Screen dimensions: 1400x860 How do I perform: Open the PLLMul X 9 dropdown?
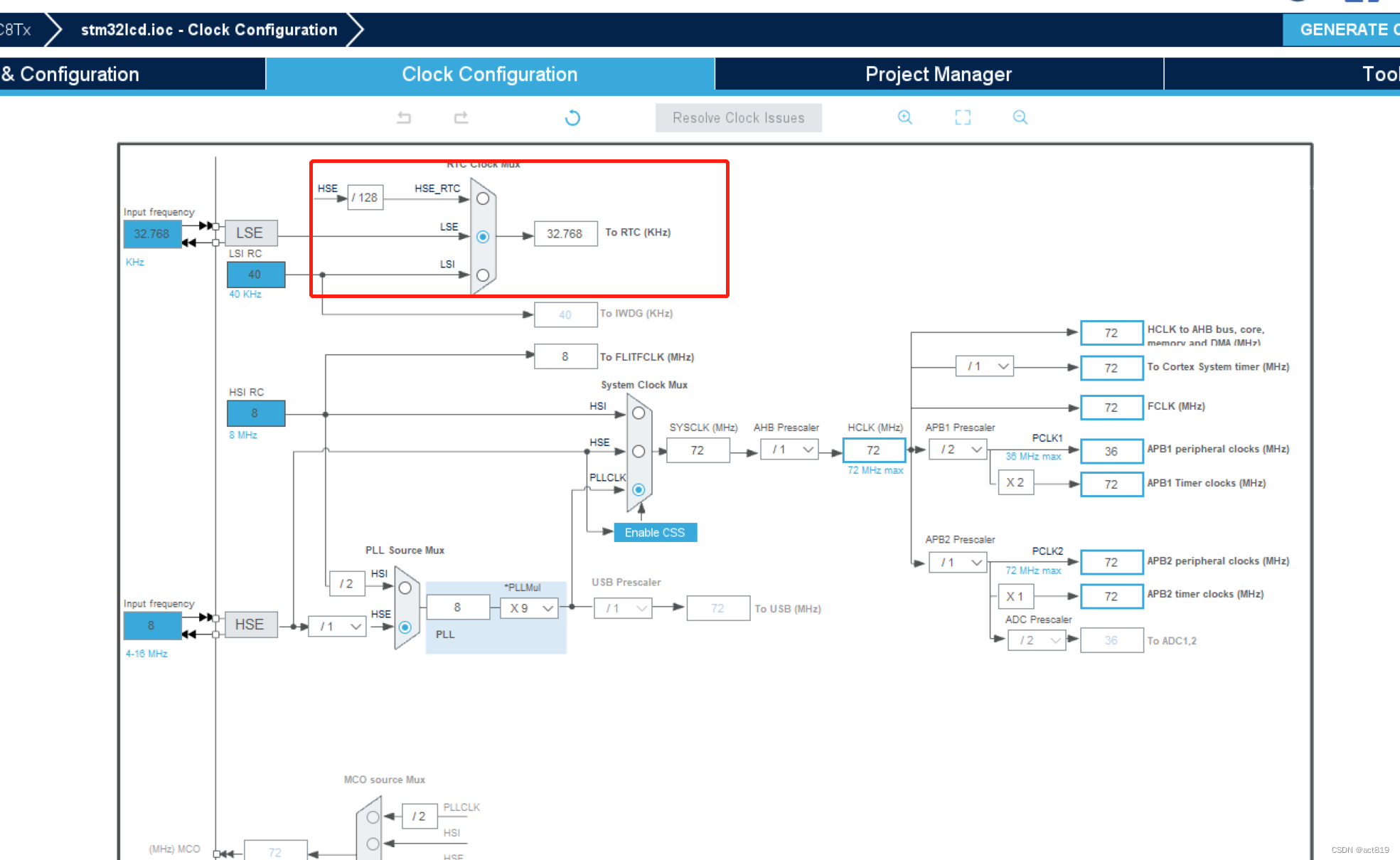click(x=530, y=608)
